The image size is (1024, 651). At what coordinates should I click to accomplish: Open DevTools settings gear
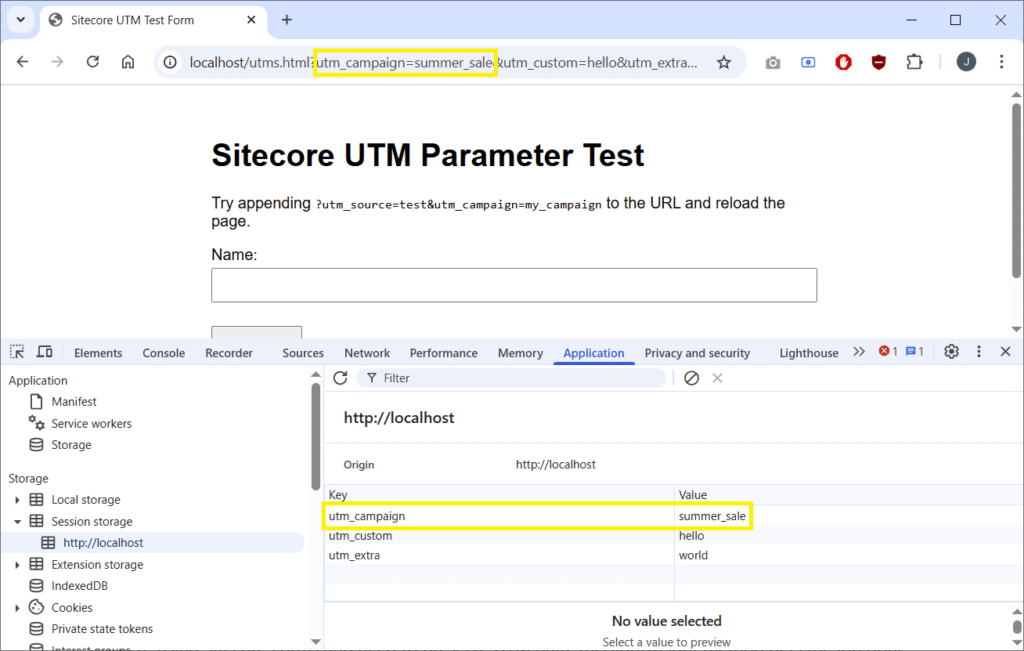pos(952,352)
